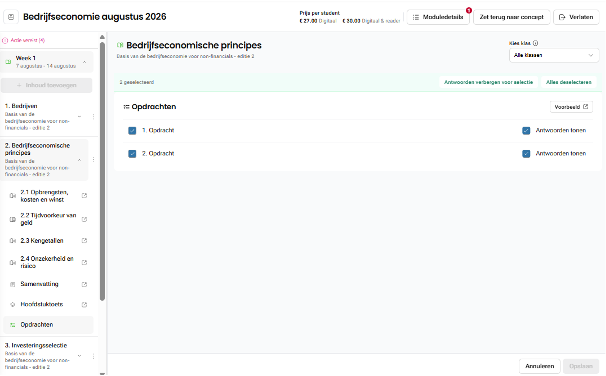Click Inhoud toevoegen button
The height and width of the screenshot is (376, 606).
pos(46,85)
